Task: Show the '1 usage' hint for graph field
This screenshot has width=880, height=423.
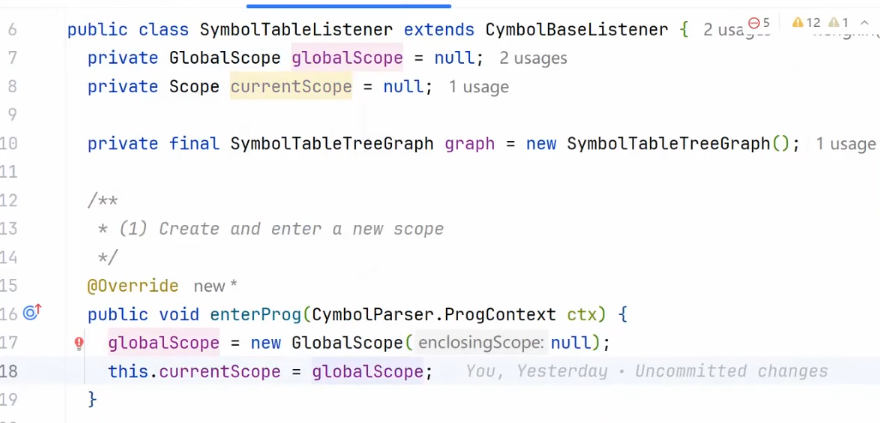Action: pyautogui.click(x=845, y=144)
